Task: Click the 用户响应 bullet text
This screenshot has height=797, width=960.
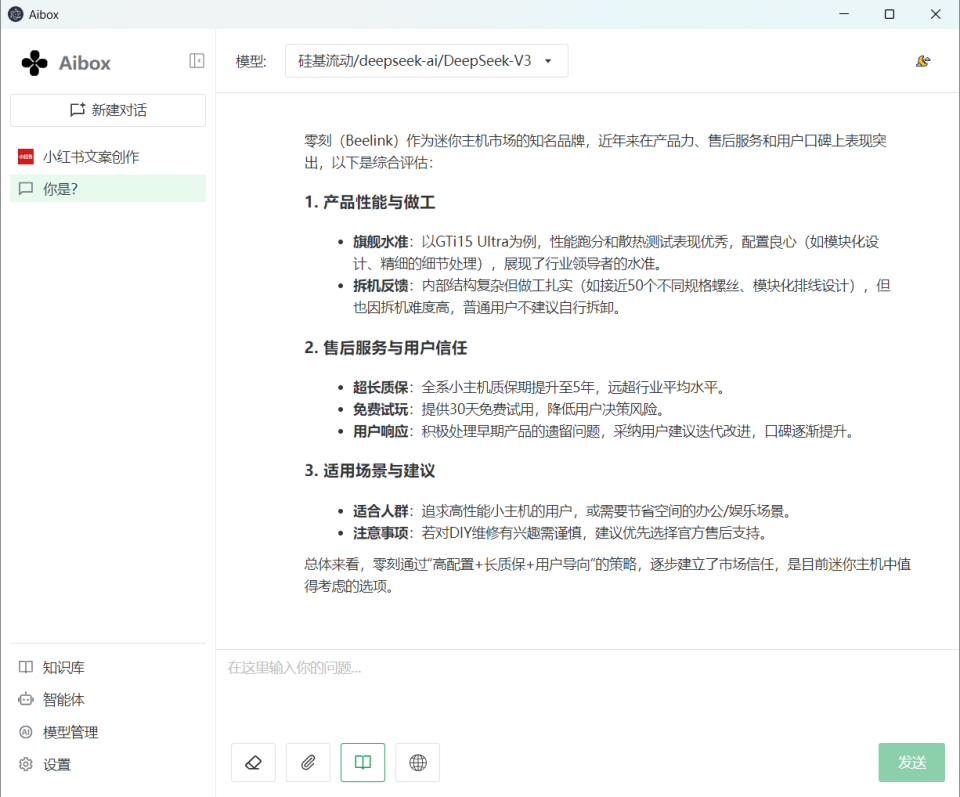Action: point(603,432)
